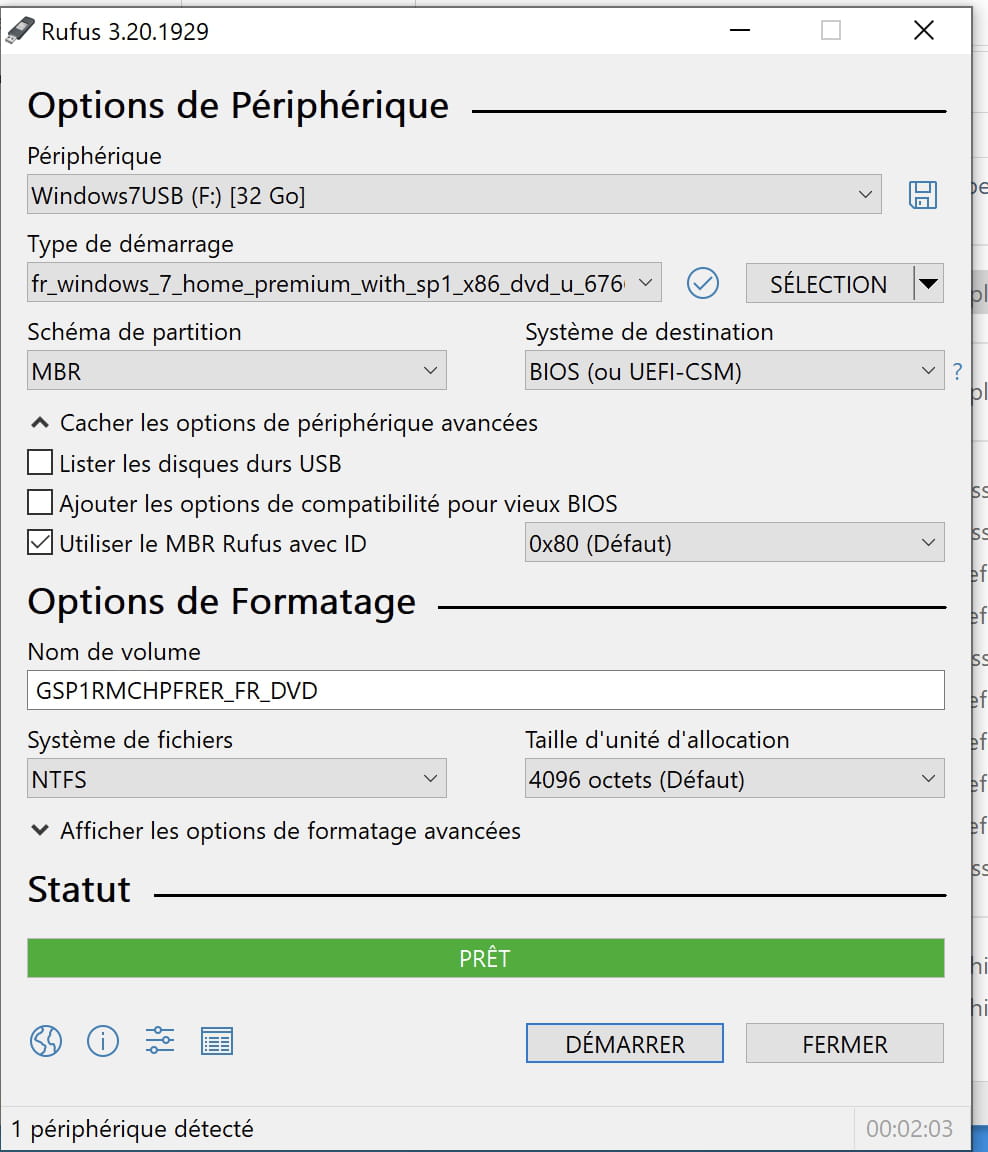Screen dimensions: 988x1152
Task: Open the Système de fichiers dropdown
Action: tap(237, 779)
